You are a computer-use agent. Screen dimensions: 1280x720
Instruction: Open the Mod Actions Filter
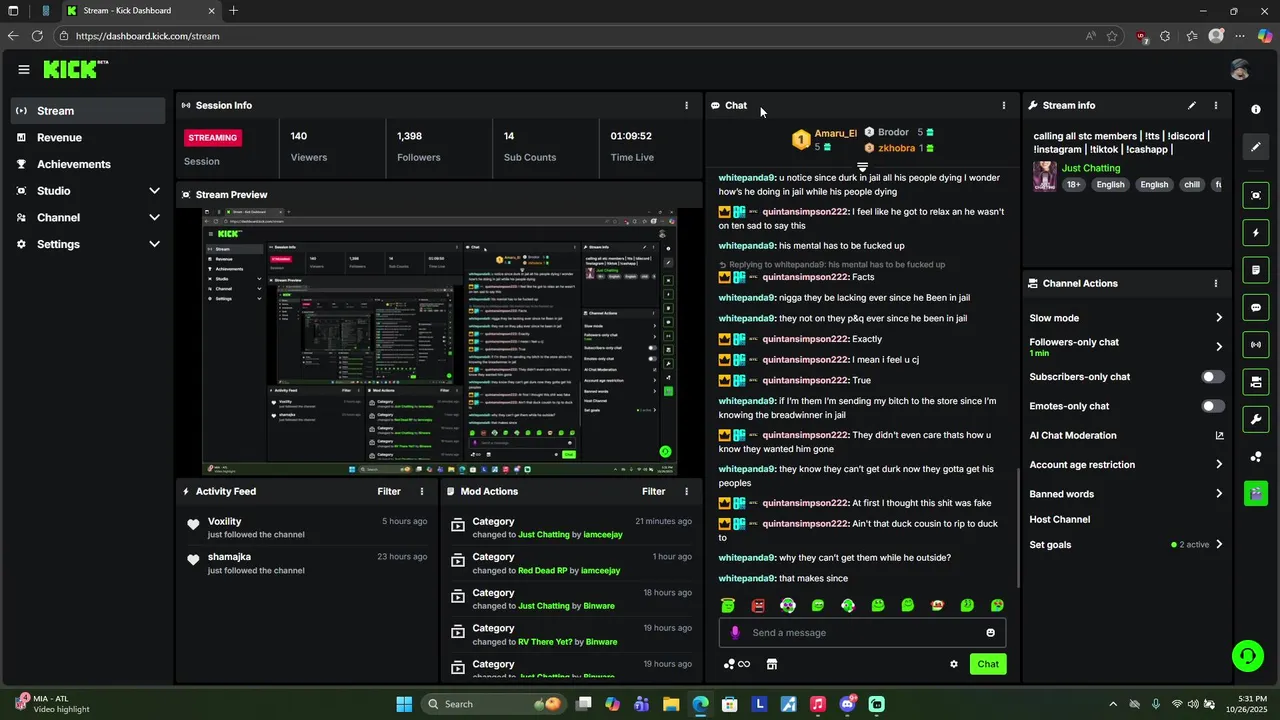pyautogui.click(x=653, y=491)
